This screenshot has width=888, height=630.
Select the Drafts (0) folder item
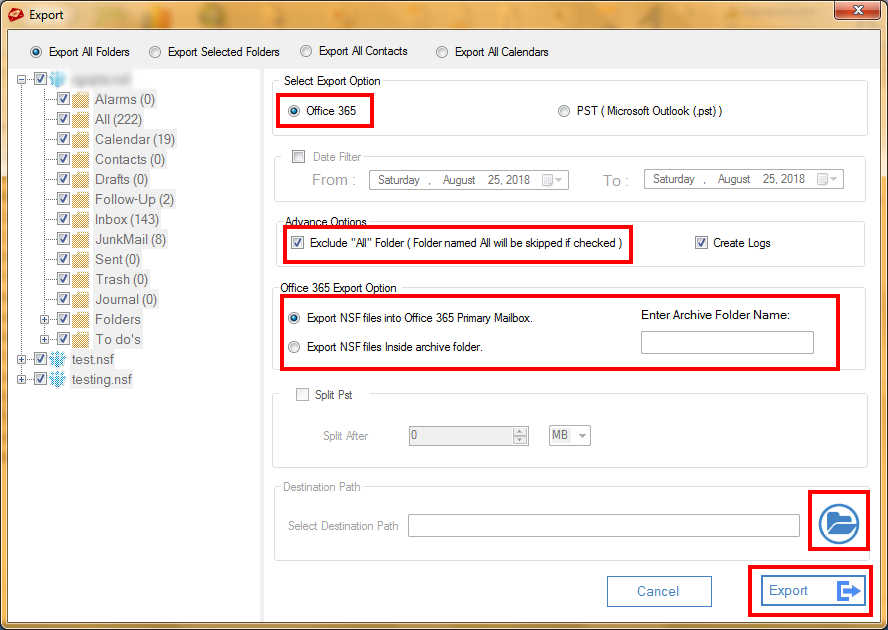(x=121, y=180)
